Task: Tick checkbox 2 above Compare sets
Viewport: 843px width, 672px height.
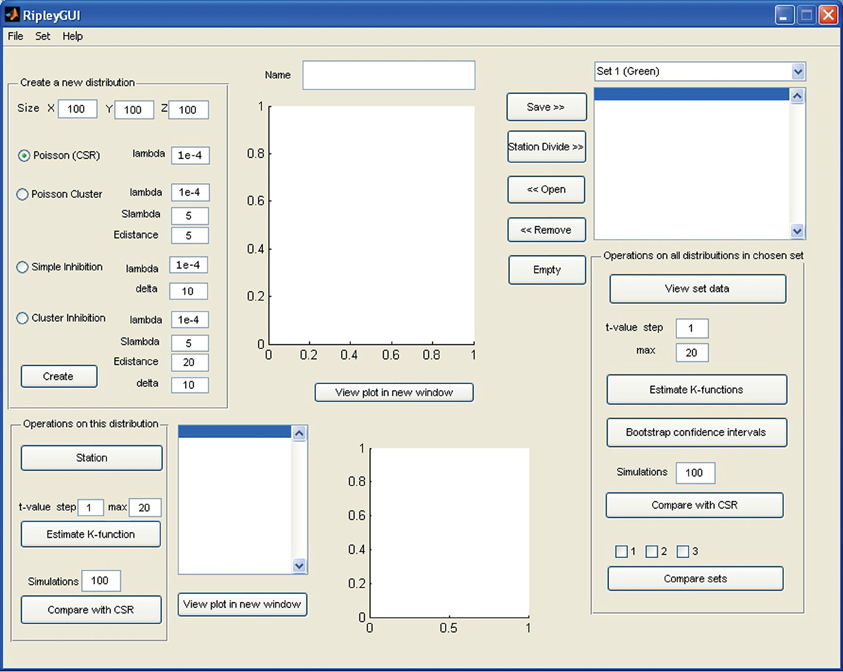Action: point(652,552)
